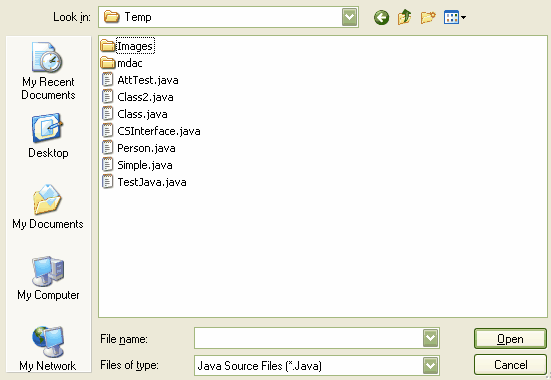Go to My Documents place icon
This screenshot has width=551, height=380.
pyautogui.click(x=48, y=207)
